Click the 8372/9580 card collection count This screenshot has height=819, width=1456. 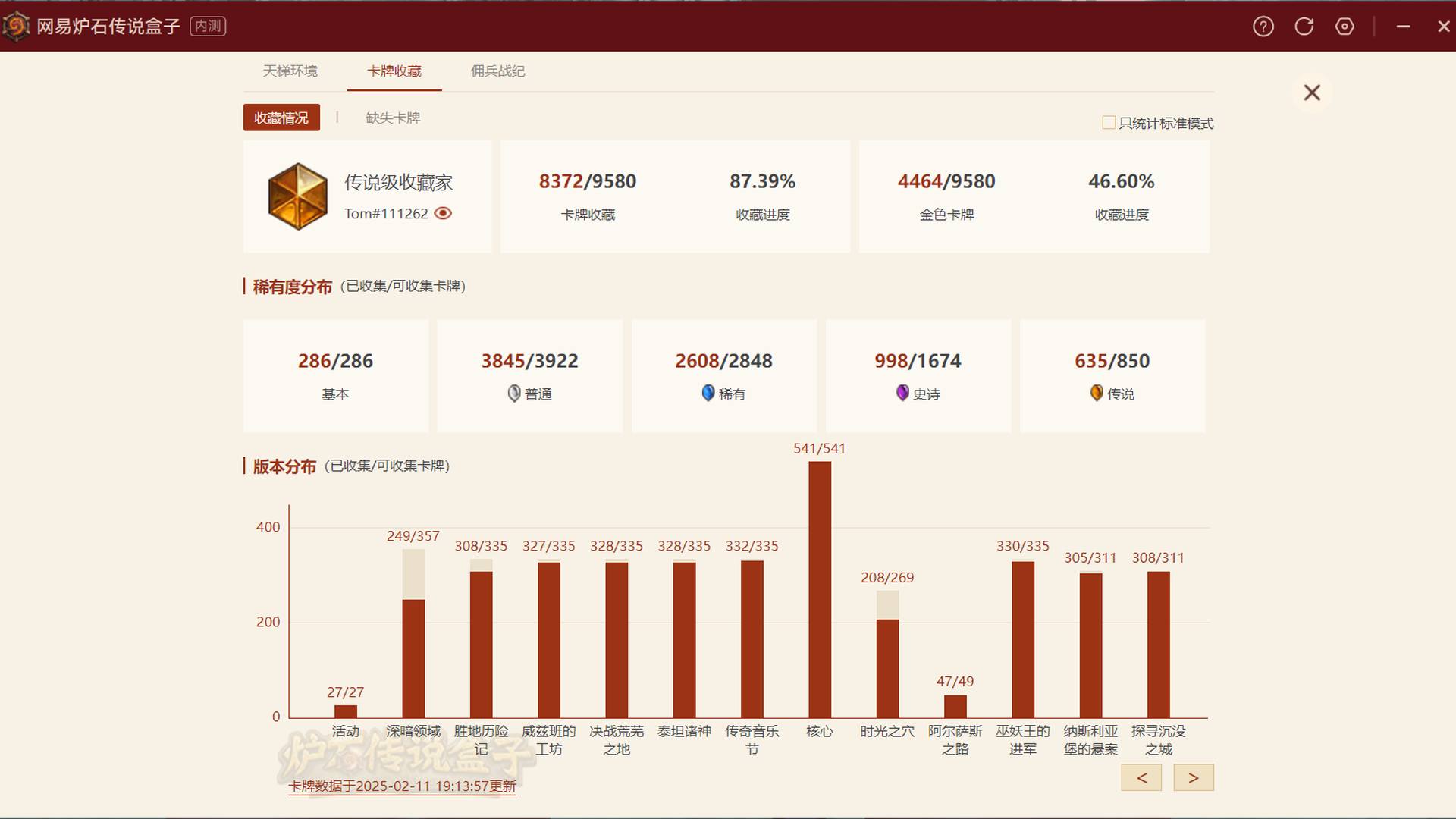(x=588, y=181)
